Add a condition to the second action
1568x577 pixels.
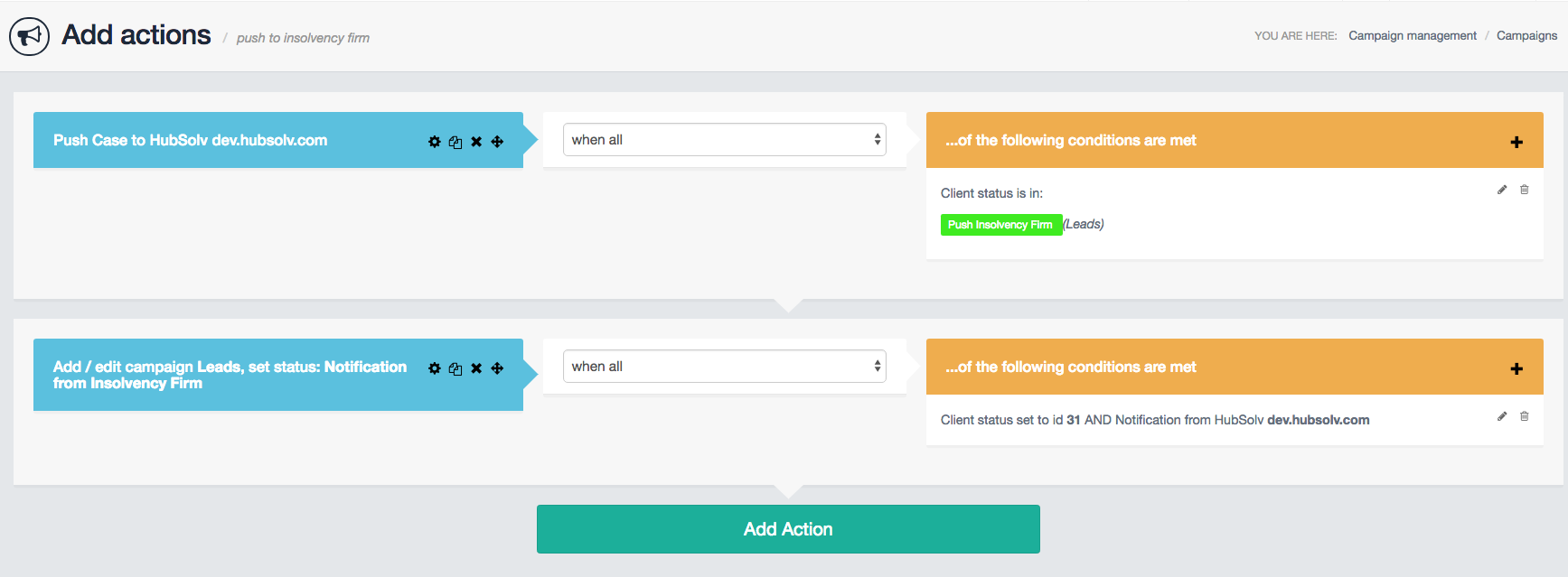[1516, 368]
